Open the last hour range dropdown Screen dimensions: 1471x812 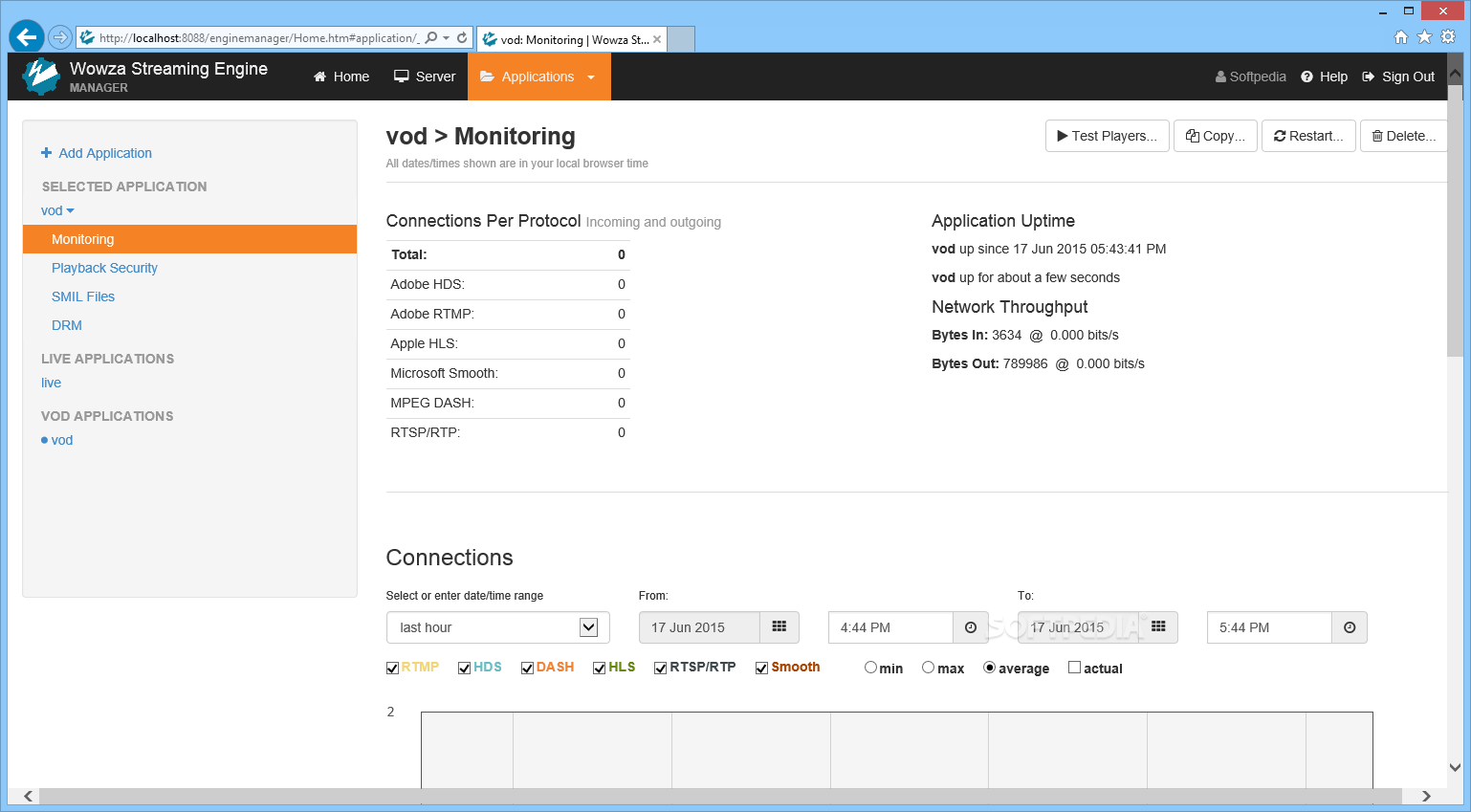coord(498,627)
